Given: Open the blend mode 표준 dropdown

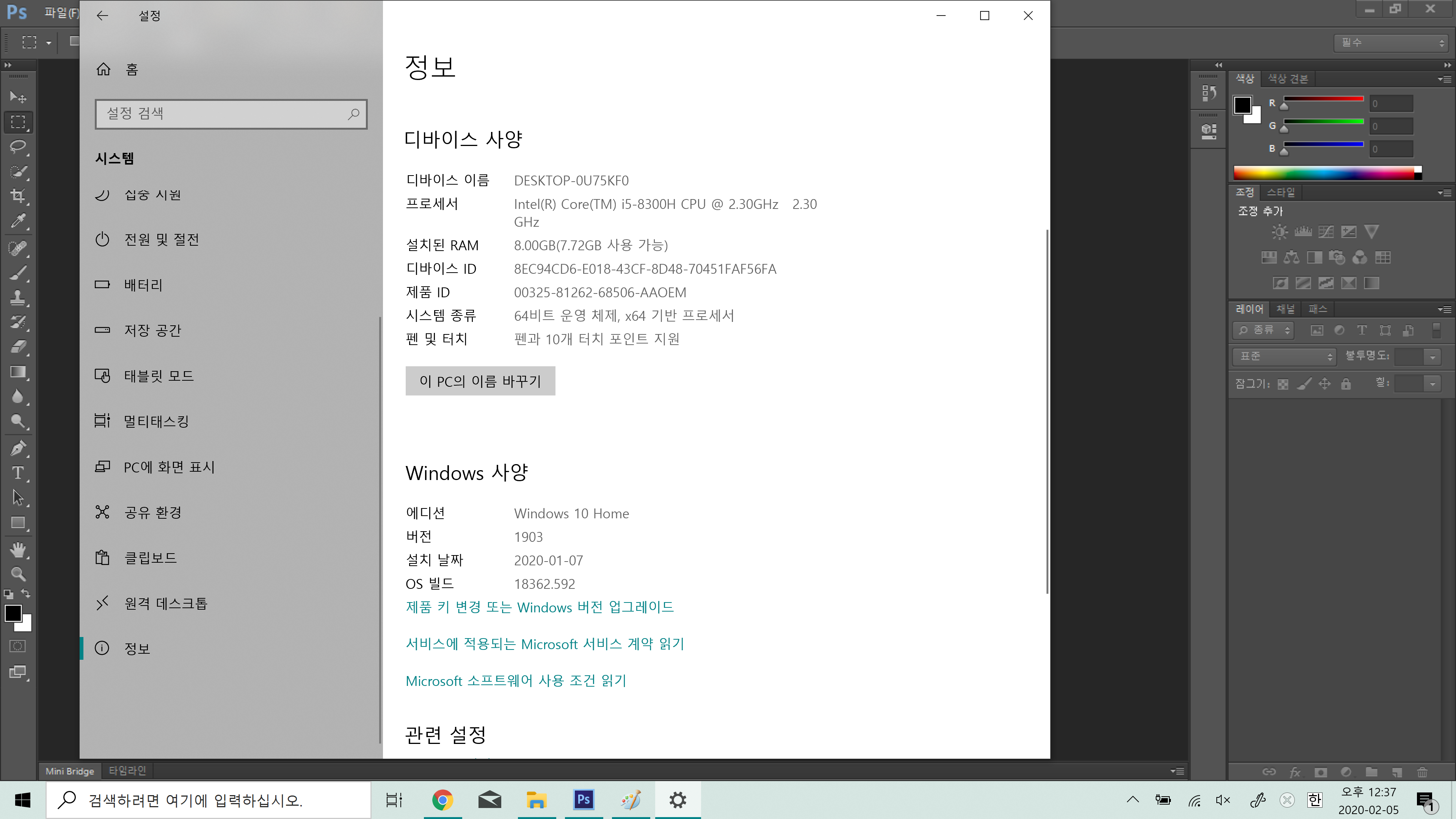Looking at the screenshot, I should click(x=1283, y=356).
